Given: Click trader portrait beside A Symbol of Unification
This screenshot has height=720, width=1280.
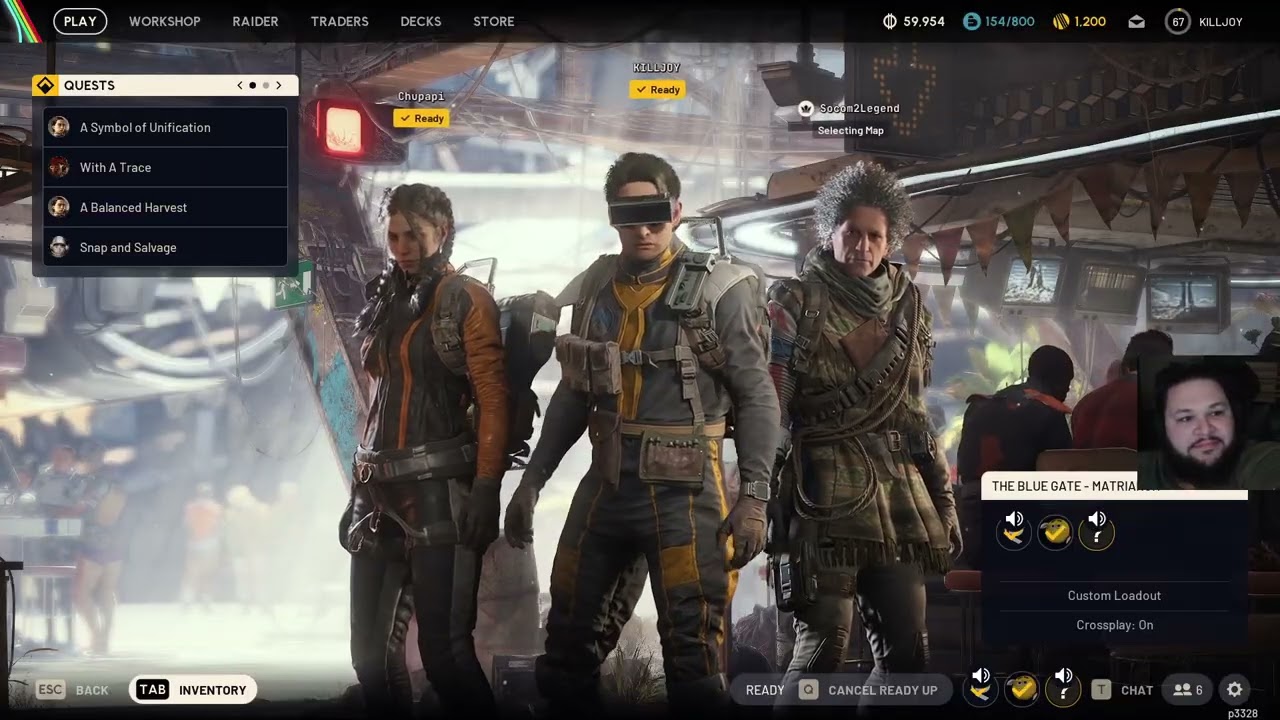Looking at the screenshot, I should 59,127.
